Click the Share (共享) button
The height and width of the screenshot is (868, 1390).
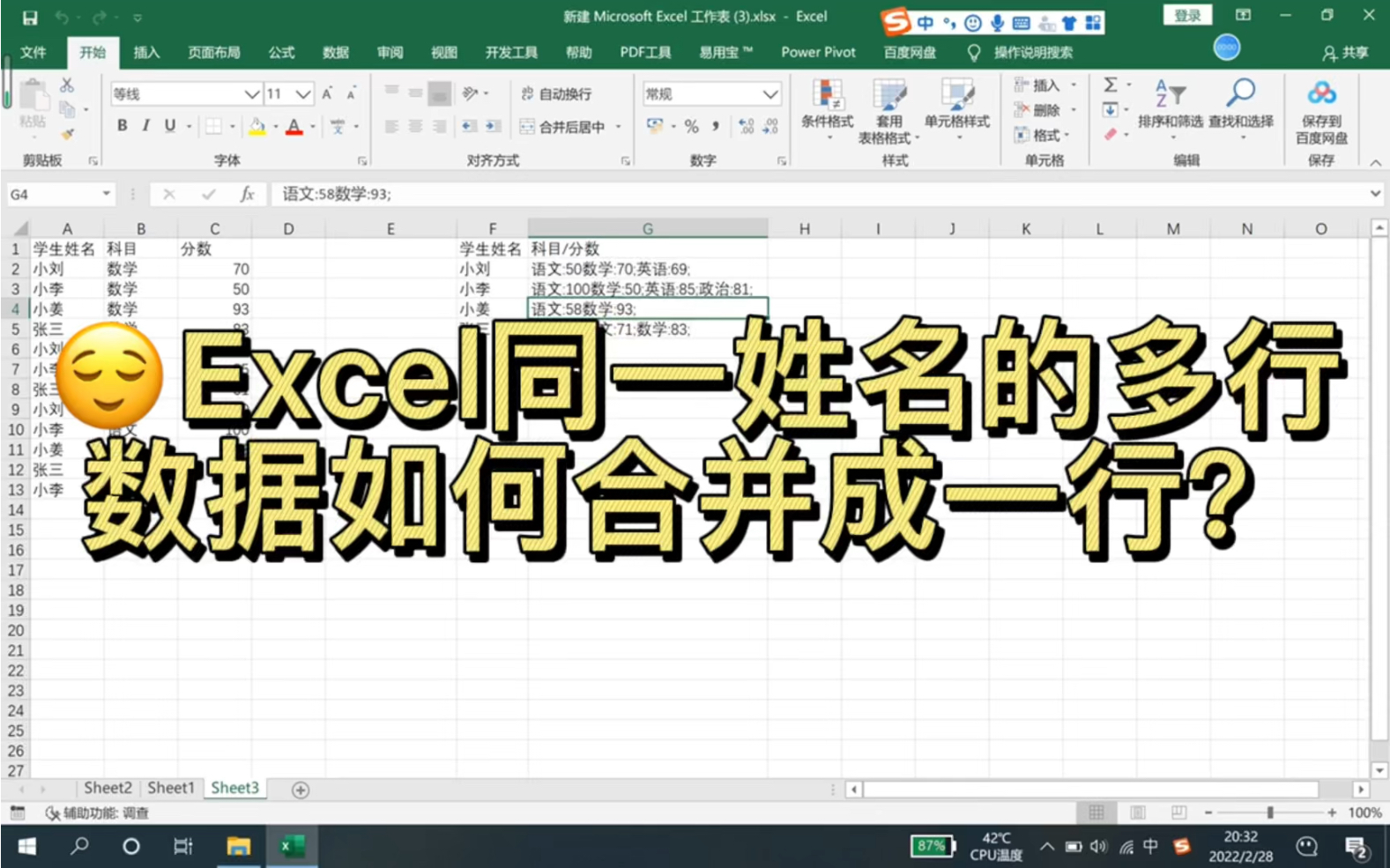tap(1345, 53)
